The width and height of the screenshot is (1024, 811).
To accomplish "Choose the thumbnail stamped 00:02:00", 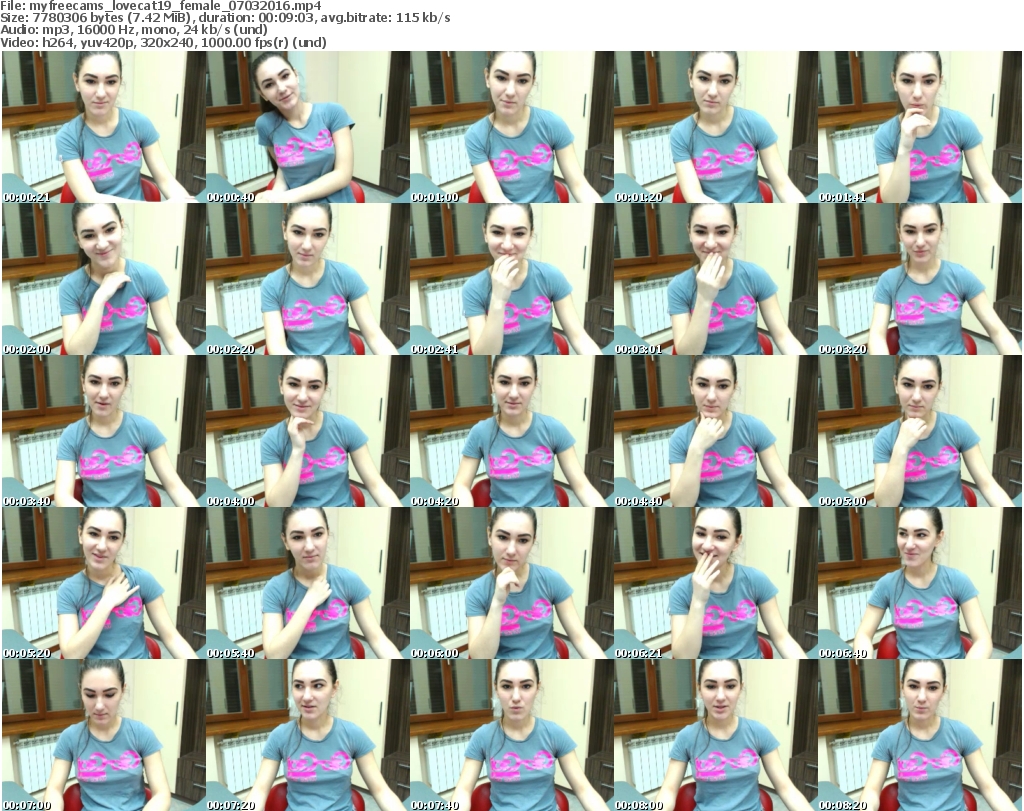I will [x=103, y=279].
